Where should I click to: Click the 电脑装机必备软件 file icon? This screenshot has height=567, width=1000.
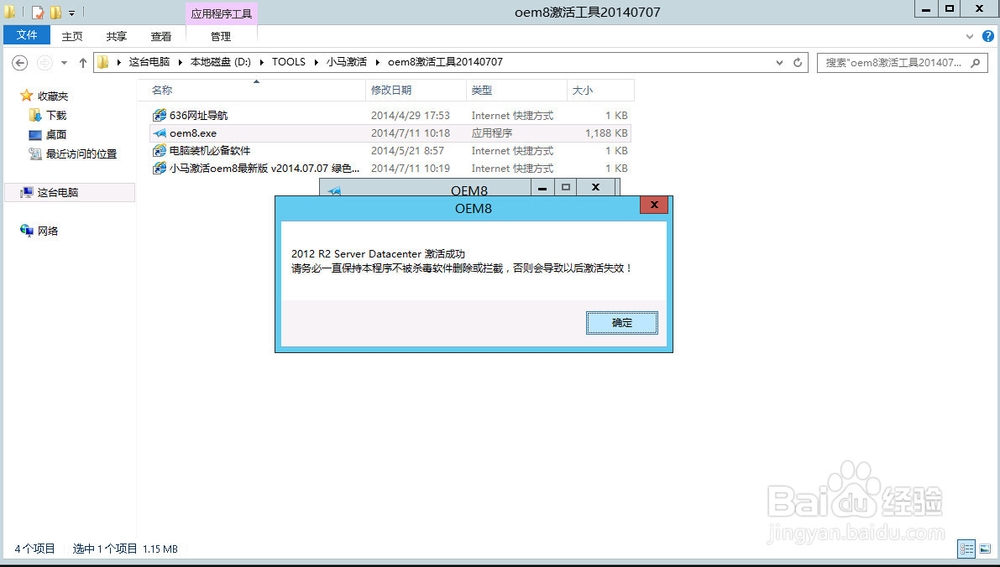(159, 151)
